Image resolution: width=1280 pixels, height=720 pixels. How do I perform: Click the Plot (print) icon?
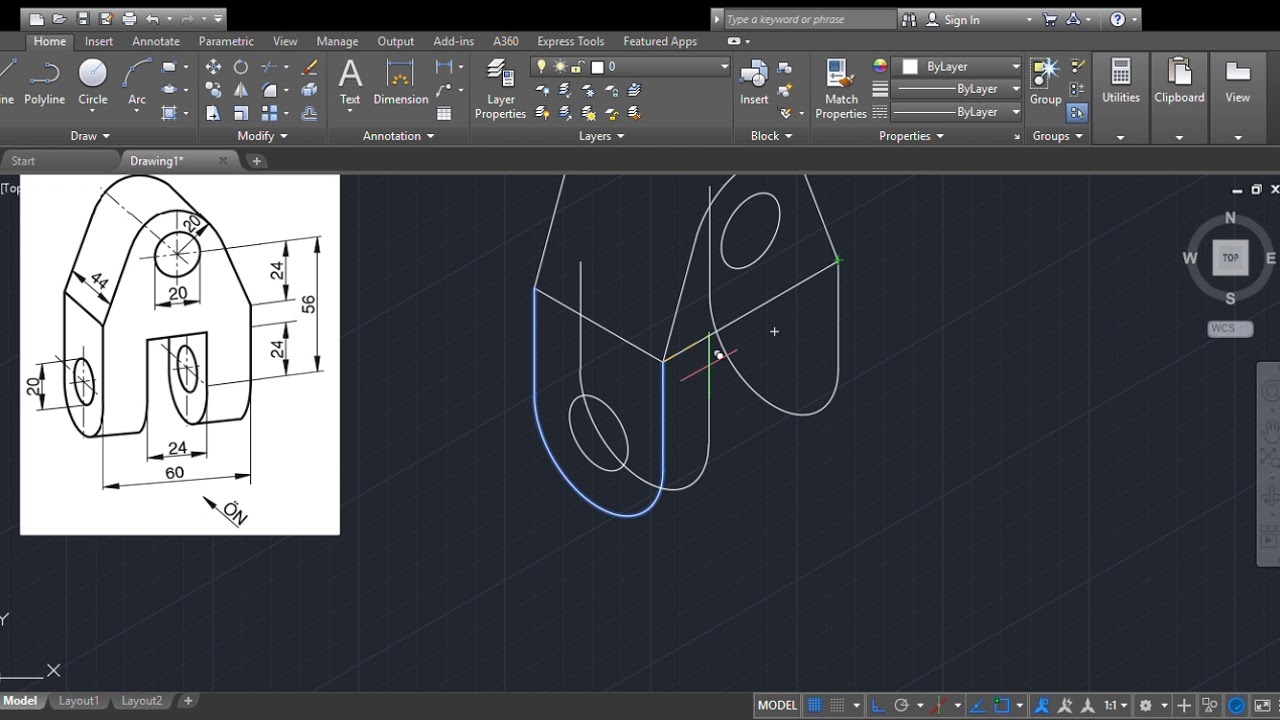coord(129,19)
